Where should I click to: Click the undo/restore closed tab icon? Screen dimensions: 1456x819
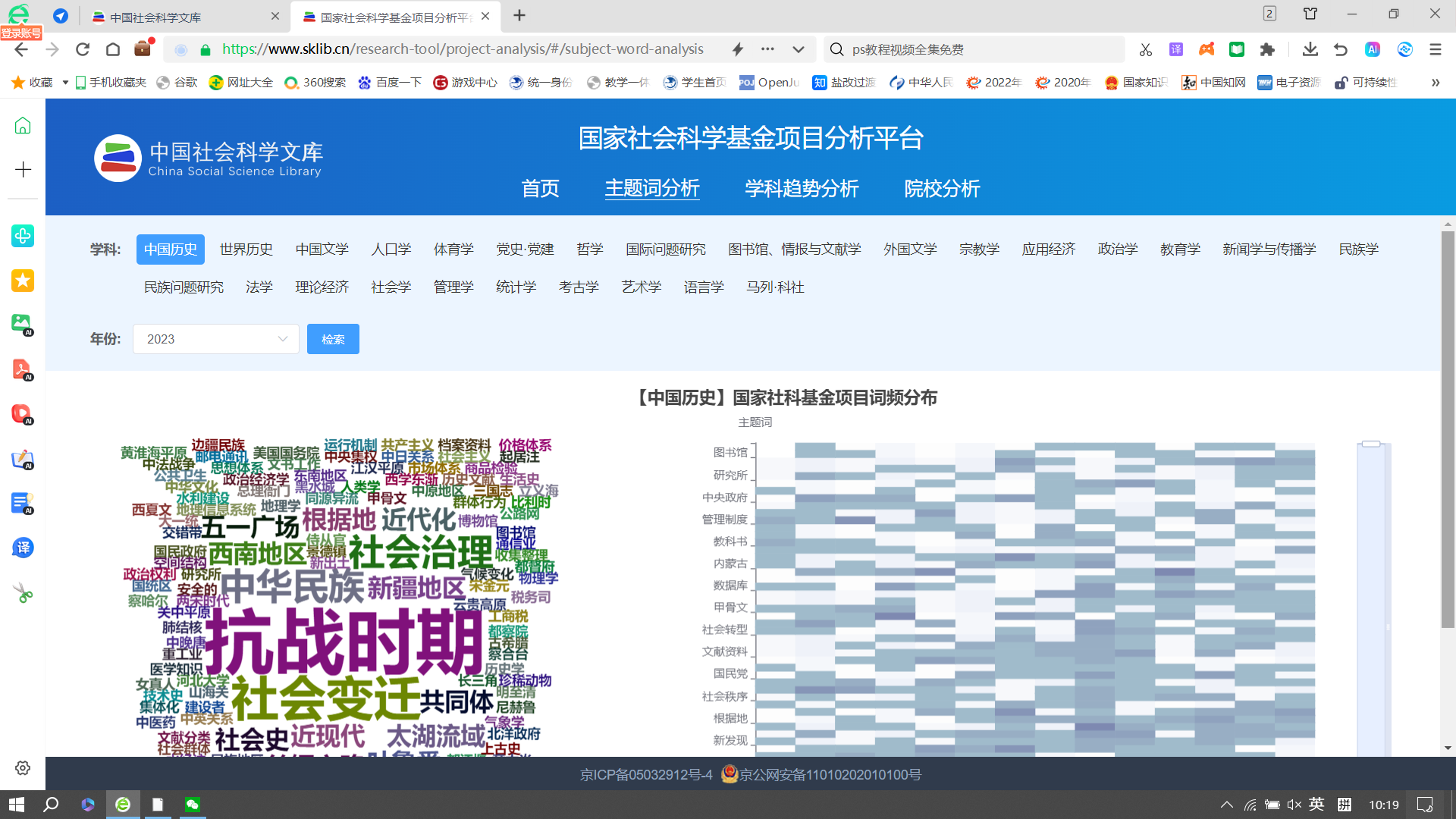click(x=1341, y=49)
